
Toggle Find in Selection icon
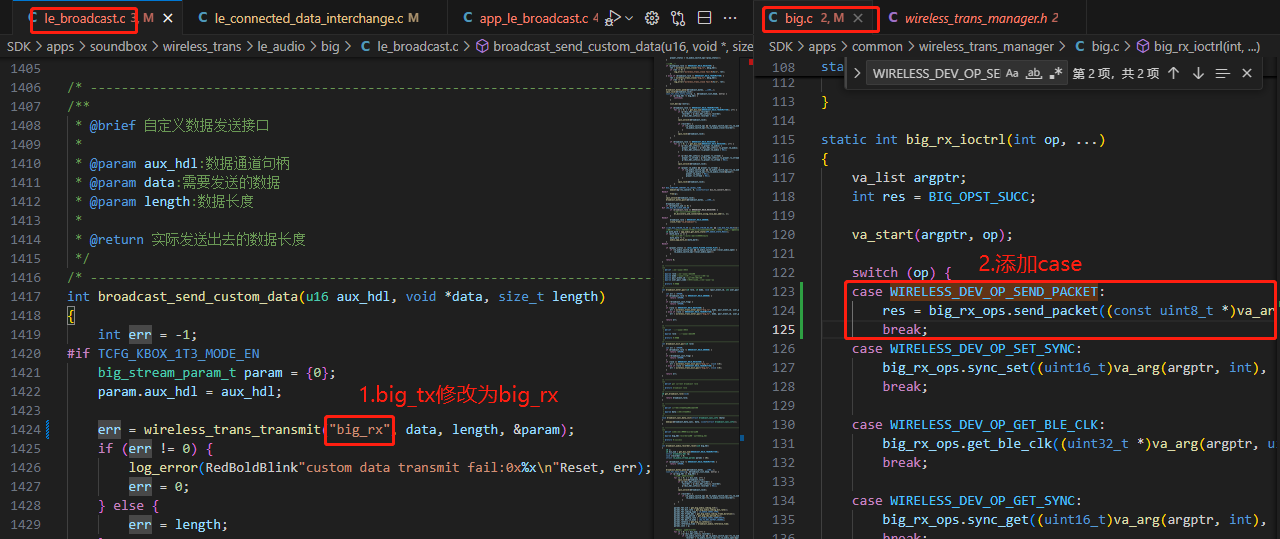1222,73
